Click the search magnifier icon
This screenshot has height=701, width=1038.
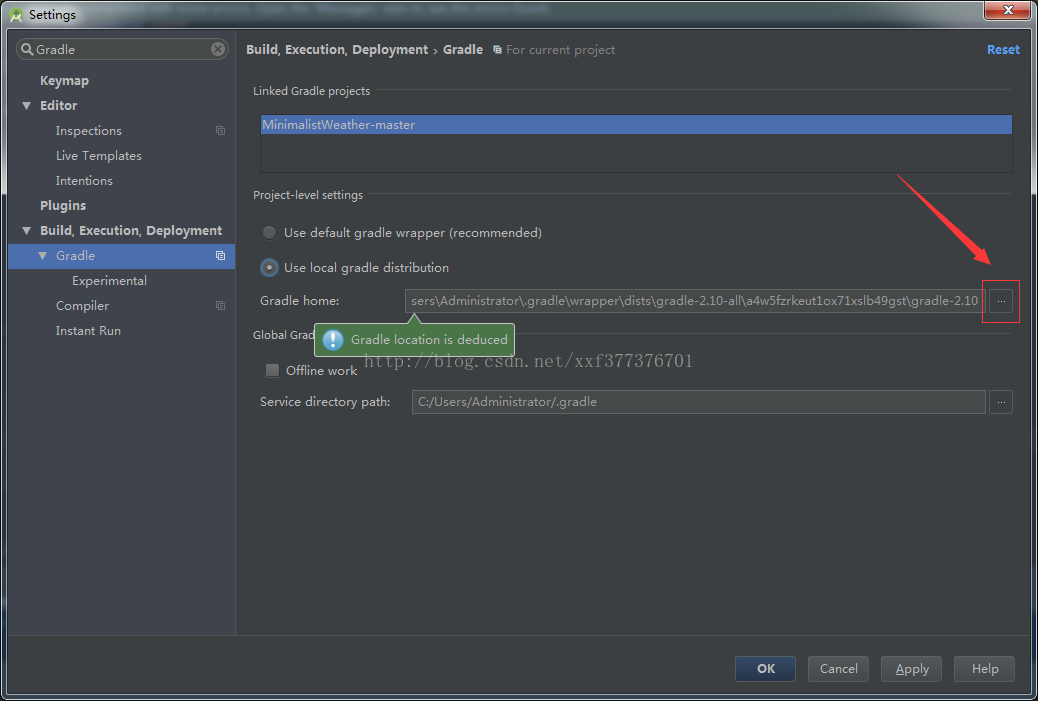[x=27, y=49]
